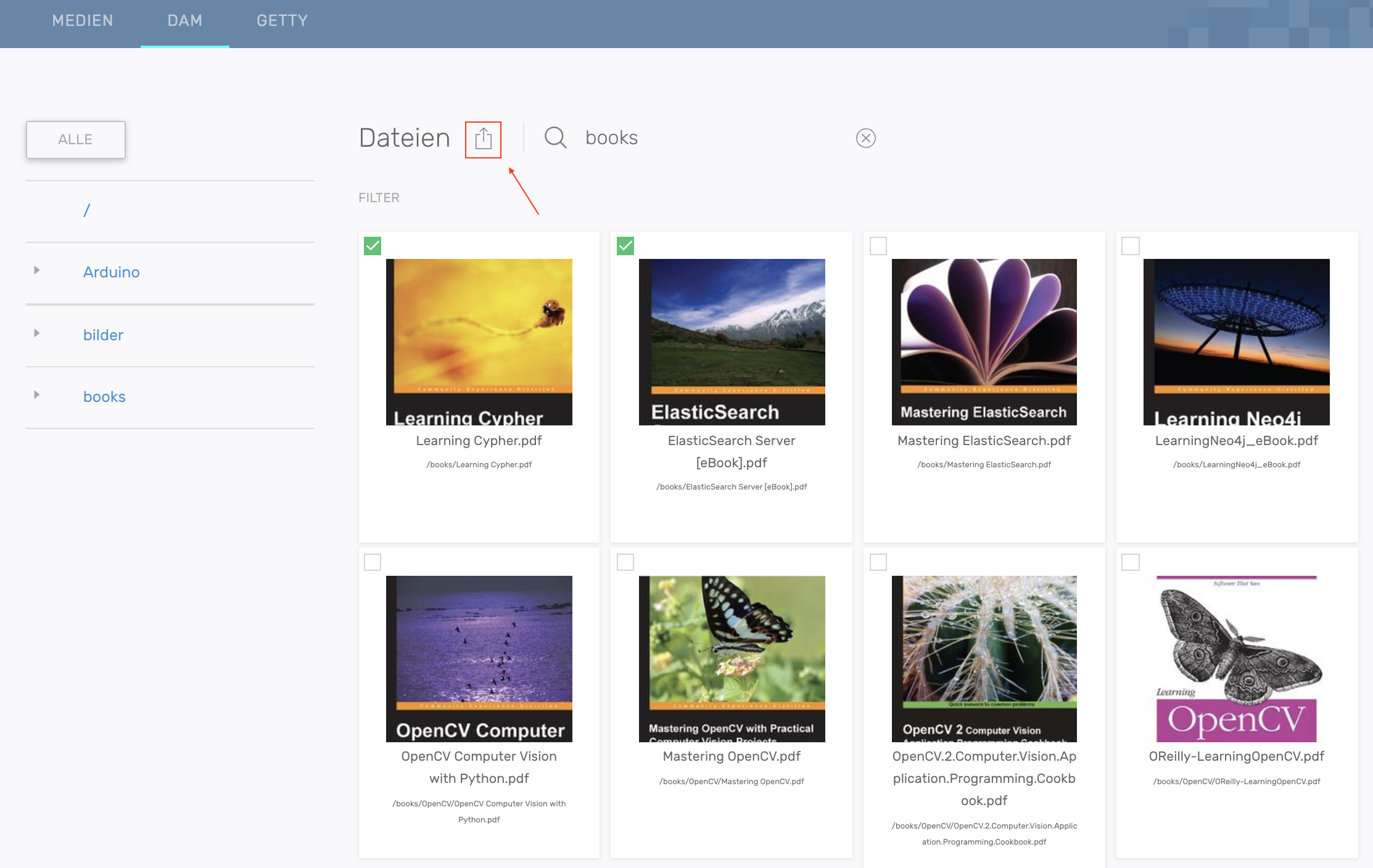The width and height of the screenshot is (1373, 868).
Task: Expand the Arduino folder arrow
Action: point(37,271)
